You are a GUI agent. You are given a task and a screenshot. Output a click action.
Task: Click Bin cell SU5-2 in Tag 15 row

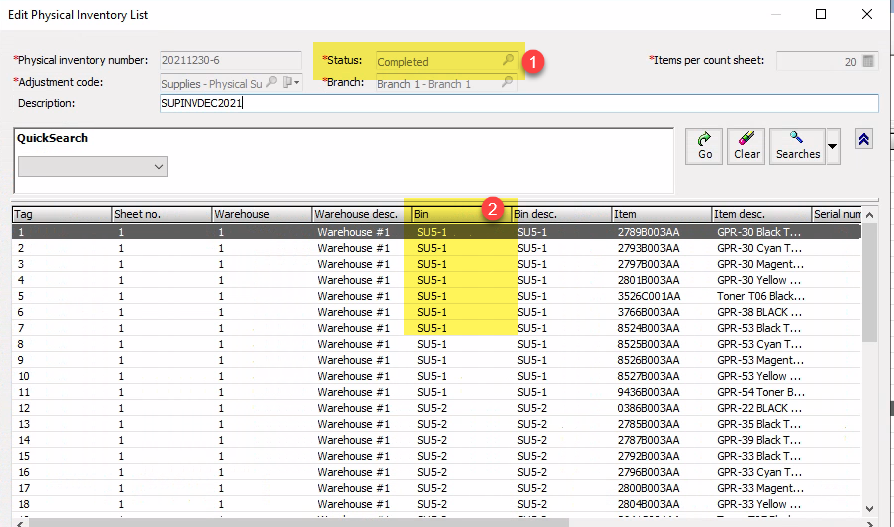coord(432,456)
